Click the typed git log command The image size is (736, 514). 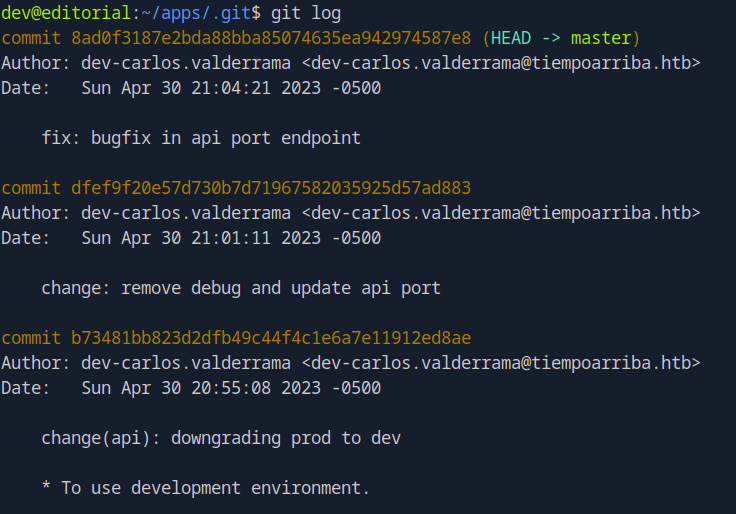coord(305,13)
